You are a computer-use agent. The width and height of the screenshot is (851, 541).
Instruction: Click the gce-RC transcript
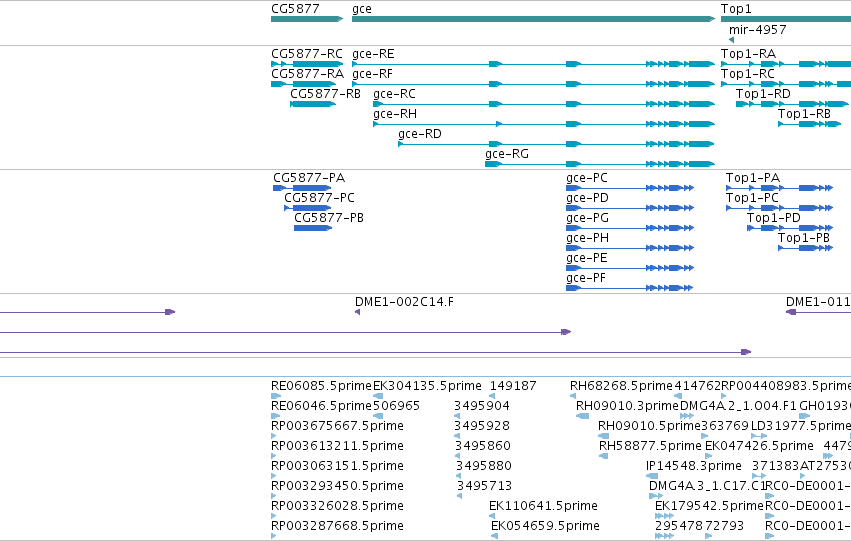coord(544,104)
